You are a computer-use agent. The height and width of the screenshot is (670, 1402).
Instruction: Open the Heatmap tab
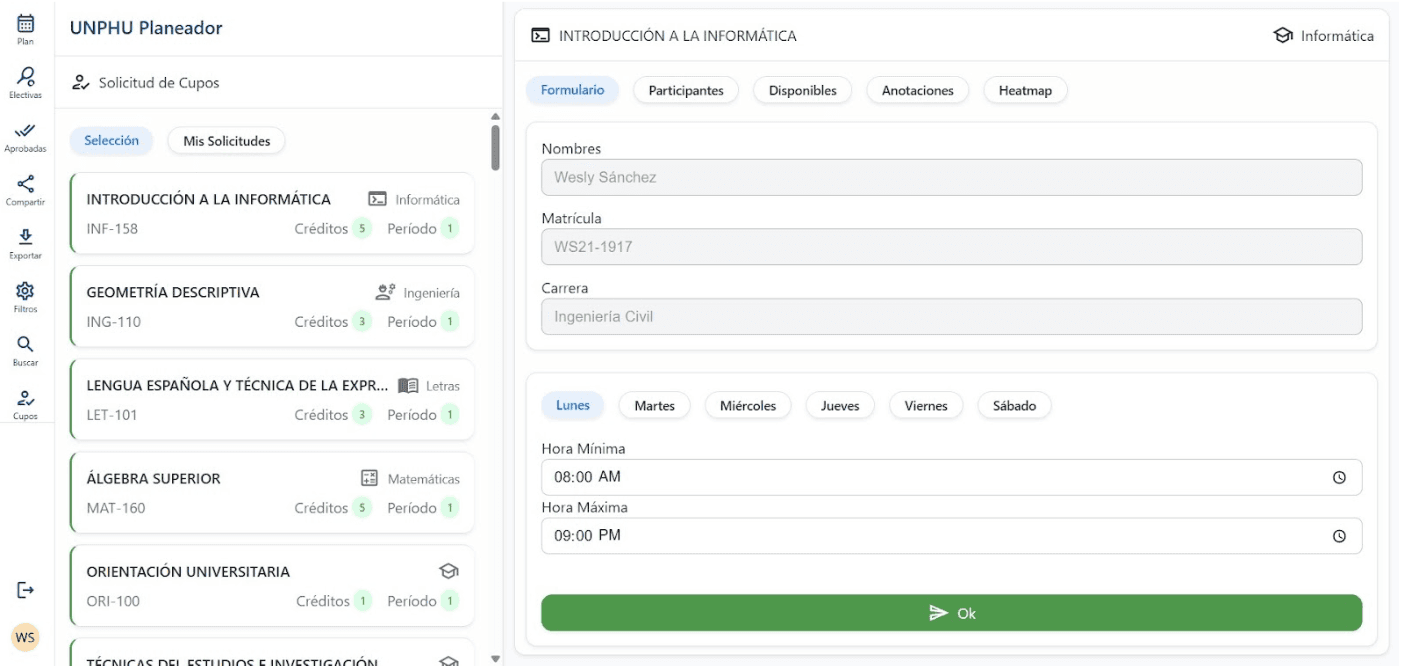click(x=1025, y=90)
